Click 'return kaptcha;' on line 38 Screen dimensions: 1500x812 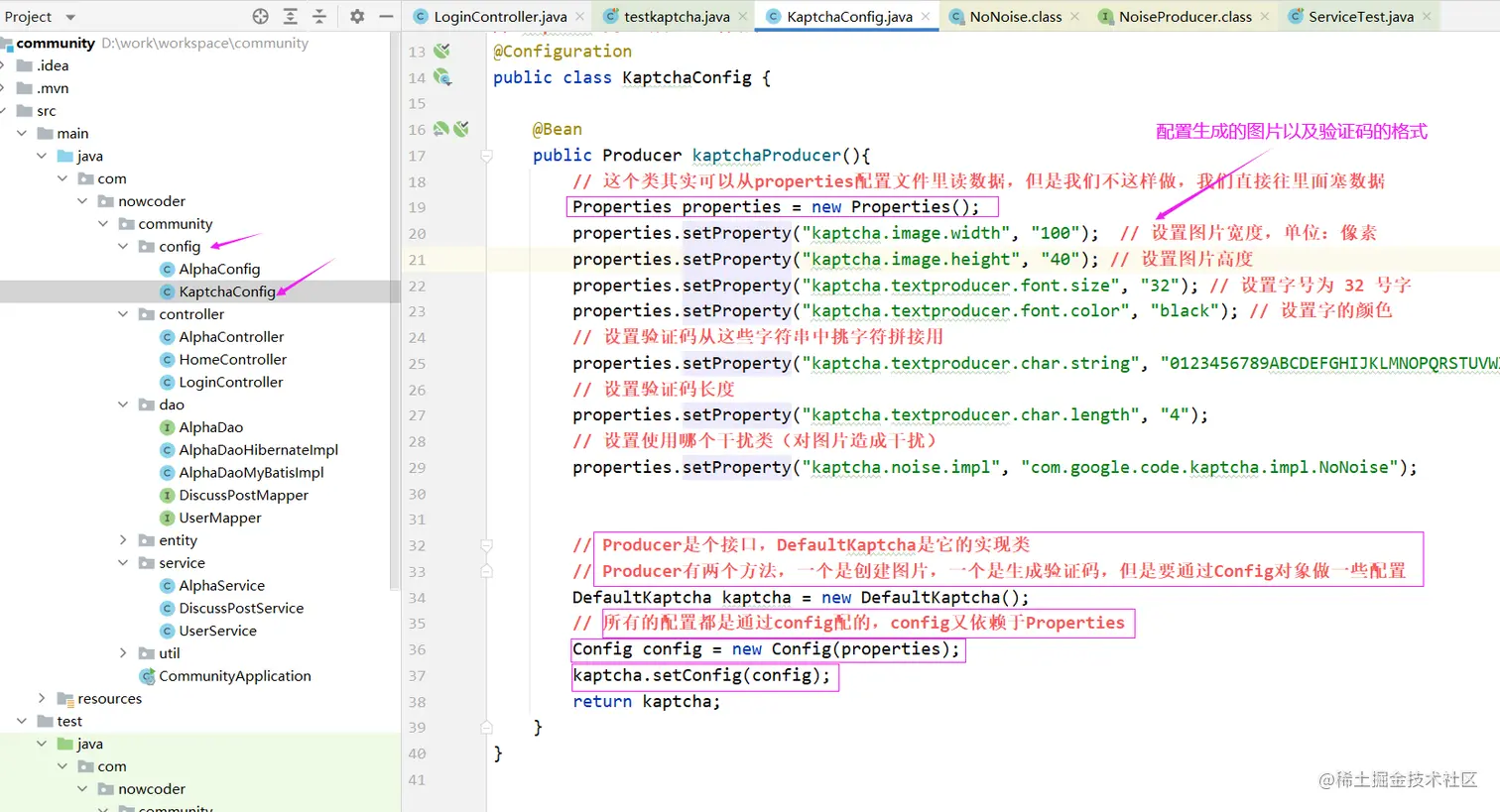(x=647, y=701)
